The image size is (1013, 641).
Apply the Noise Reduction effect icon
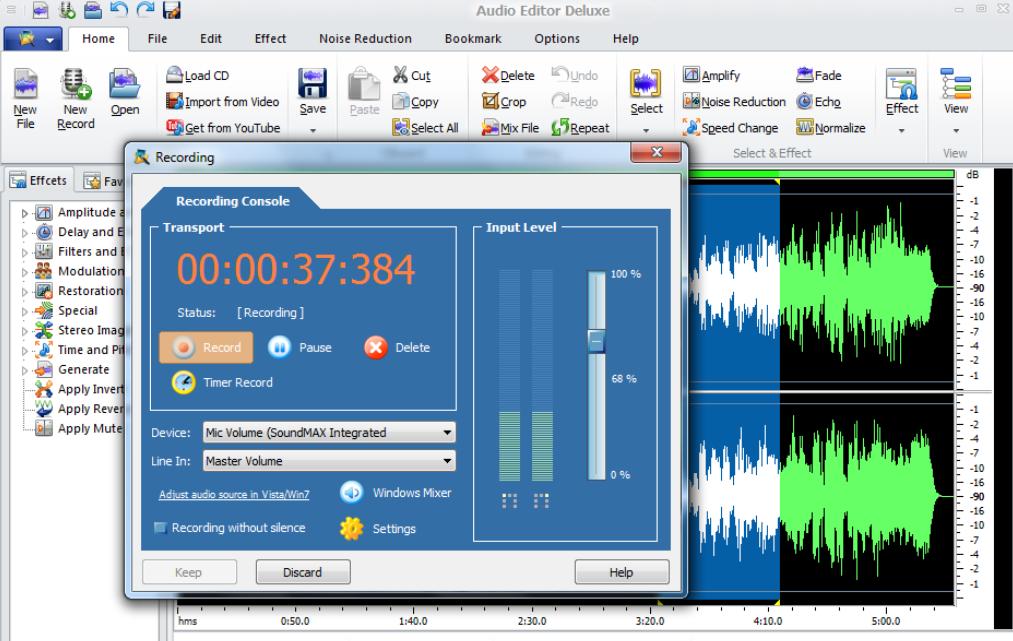[691, 102]
